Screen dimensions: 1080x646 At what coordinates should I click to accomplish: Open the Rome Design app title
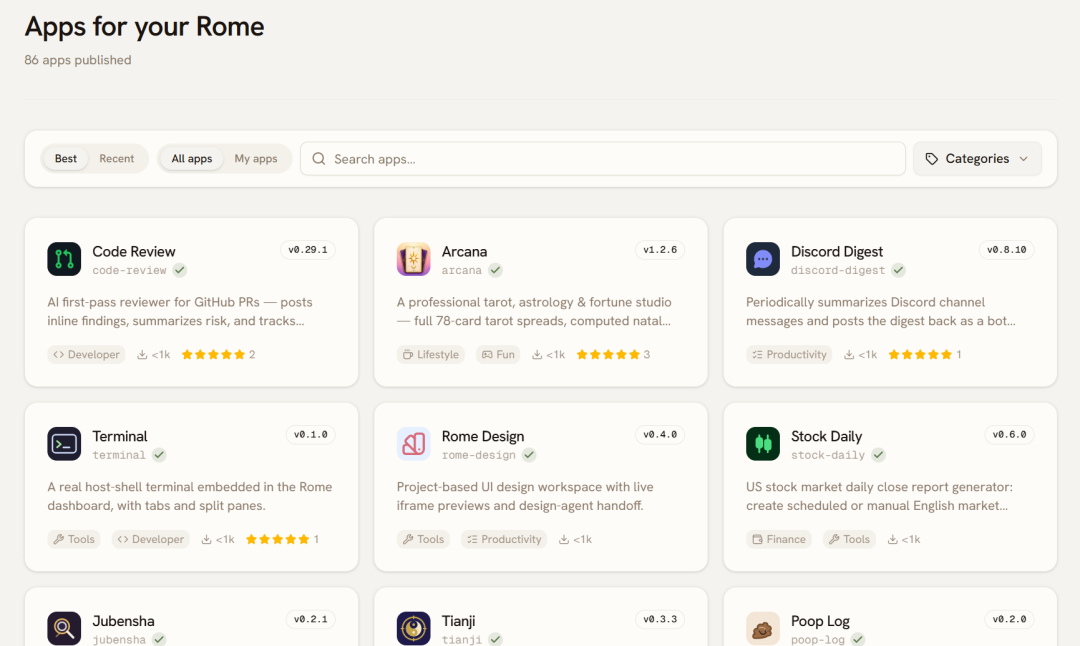(483, 436)
